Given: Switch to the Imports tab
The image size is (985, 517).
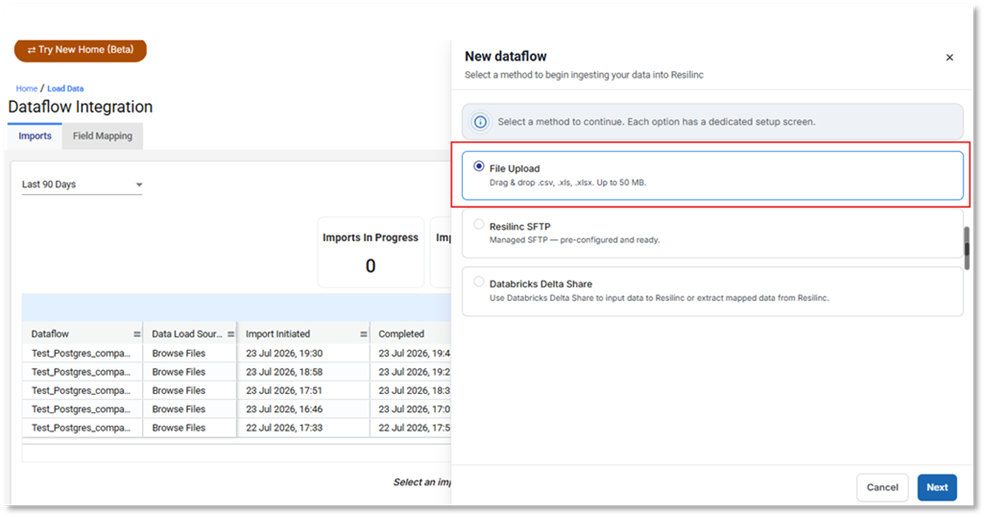Looking at the screenshot, I should (x=35, y=136).
